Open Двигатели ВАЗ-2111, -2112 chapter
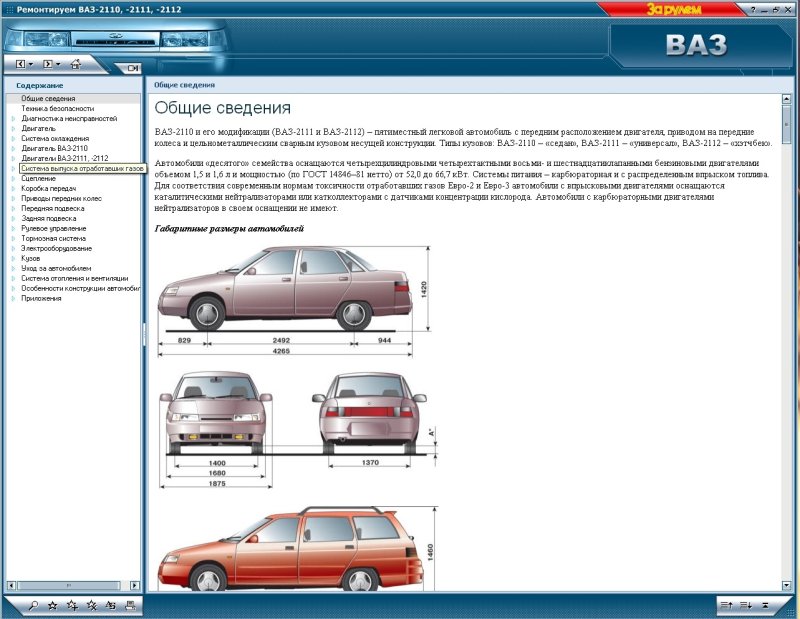 pyautogui.click(x=64, y=158)
